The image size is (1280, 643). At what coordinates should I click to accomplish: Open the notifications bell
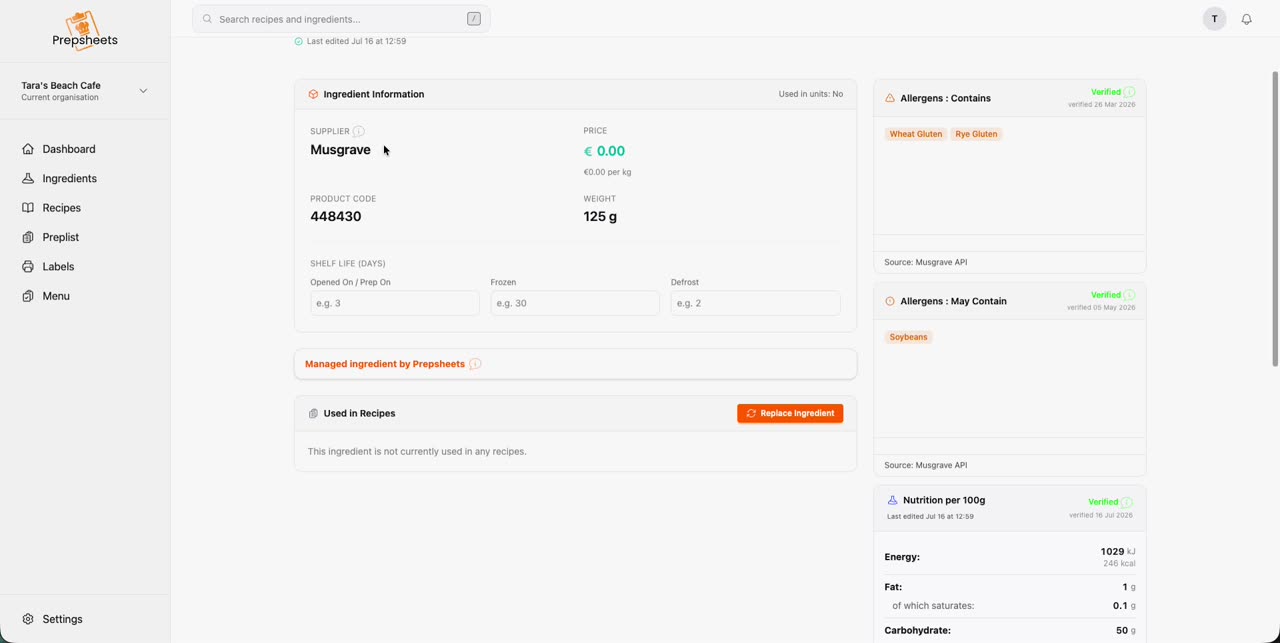(1246, 19)
